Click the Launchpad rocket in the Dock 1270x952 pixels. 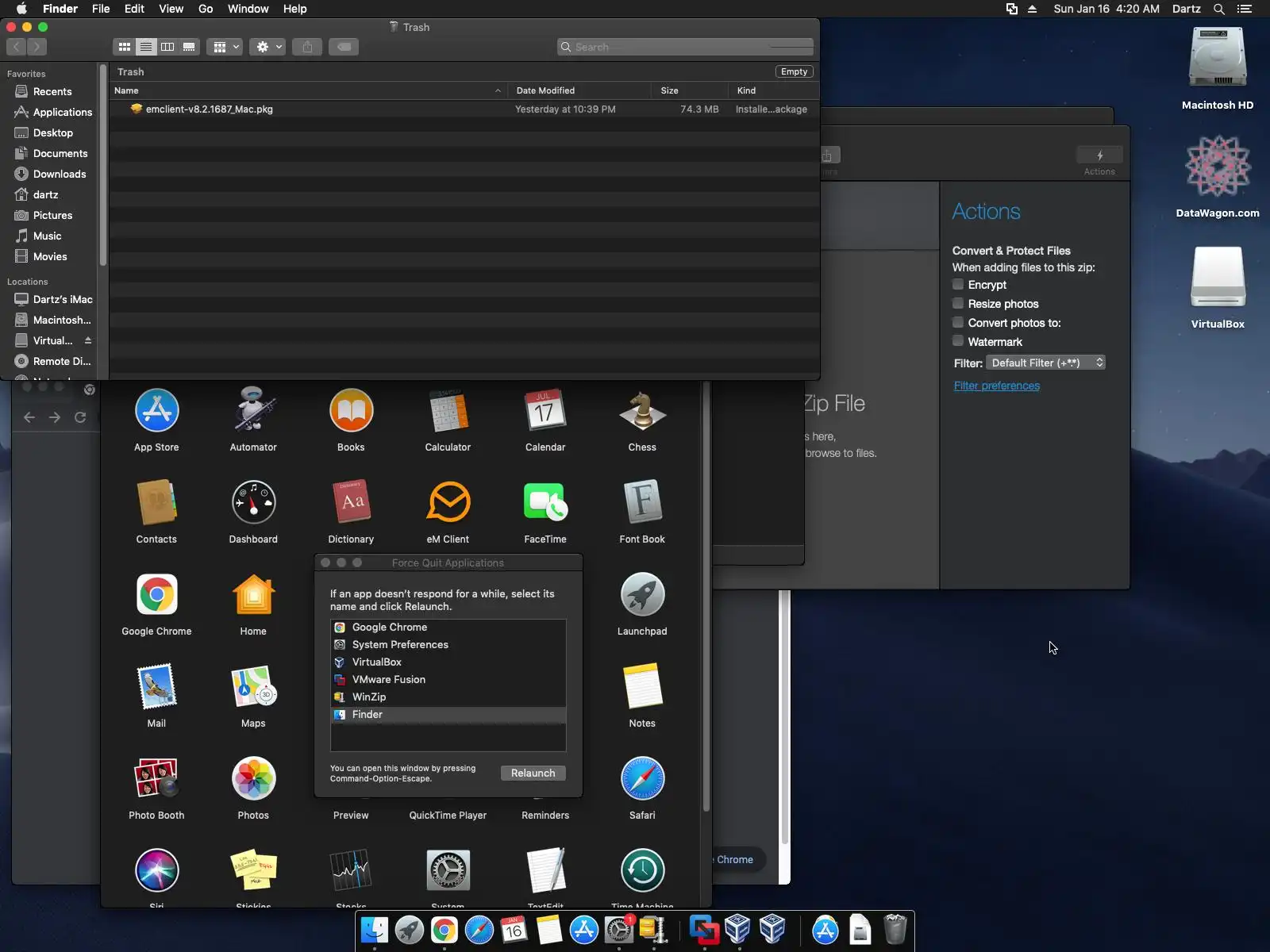click(410, 930)
